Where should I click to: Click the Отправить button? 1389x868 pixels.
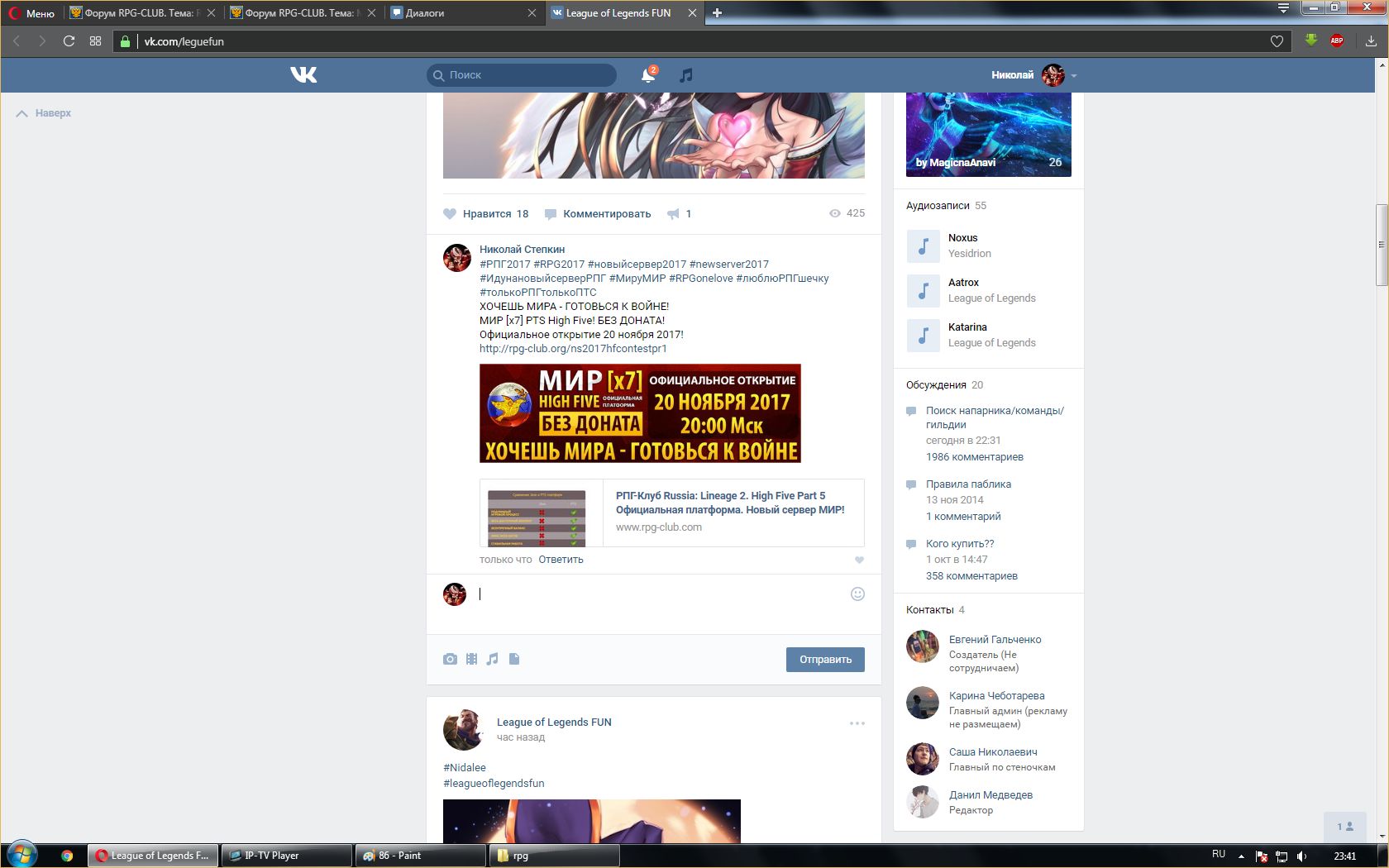point(825,660)
